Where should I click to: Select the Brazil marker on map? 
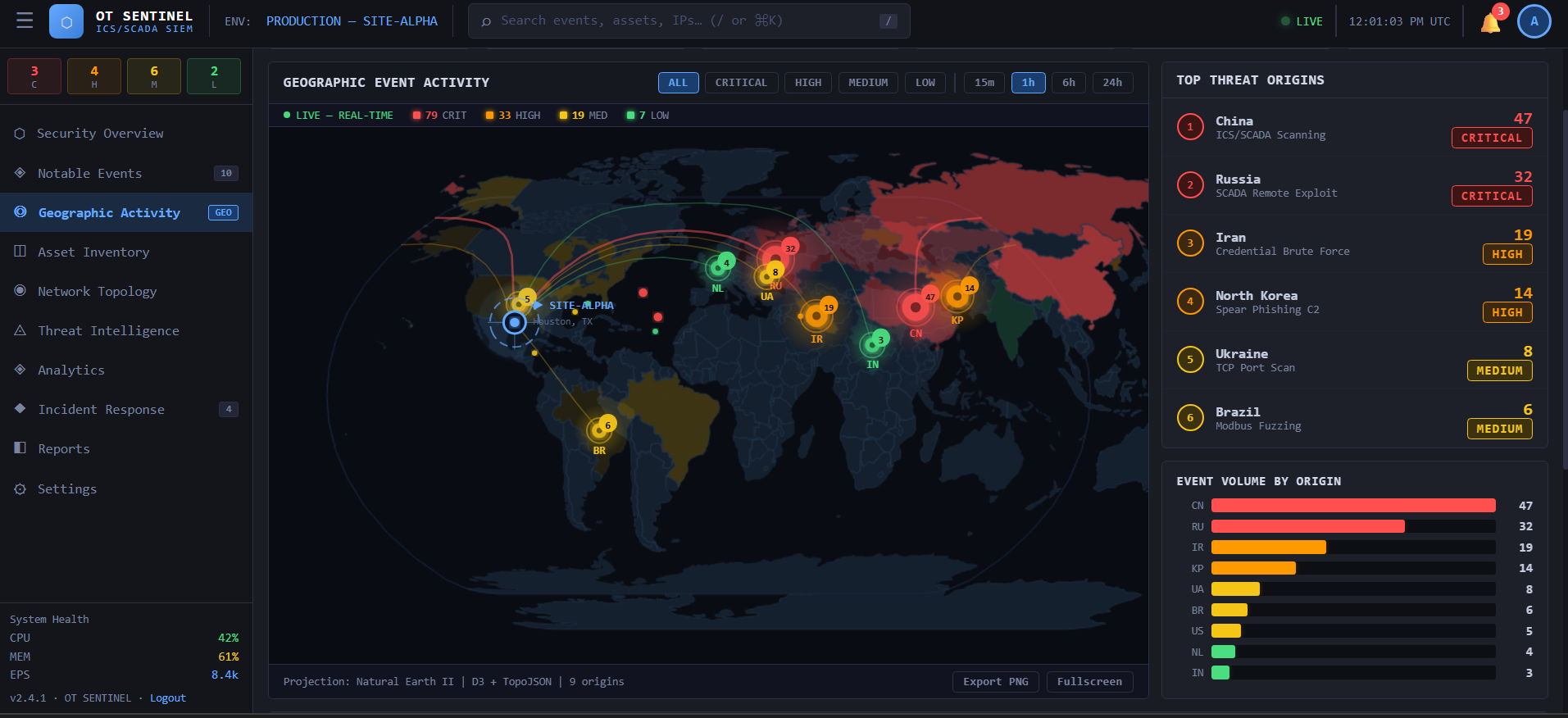[599, 430]
